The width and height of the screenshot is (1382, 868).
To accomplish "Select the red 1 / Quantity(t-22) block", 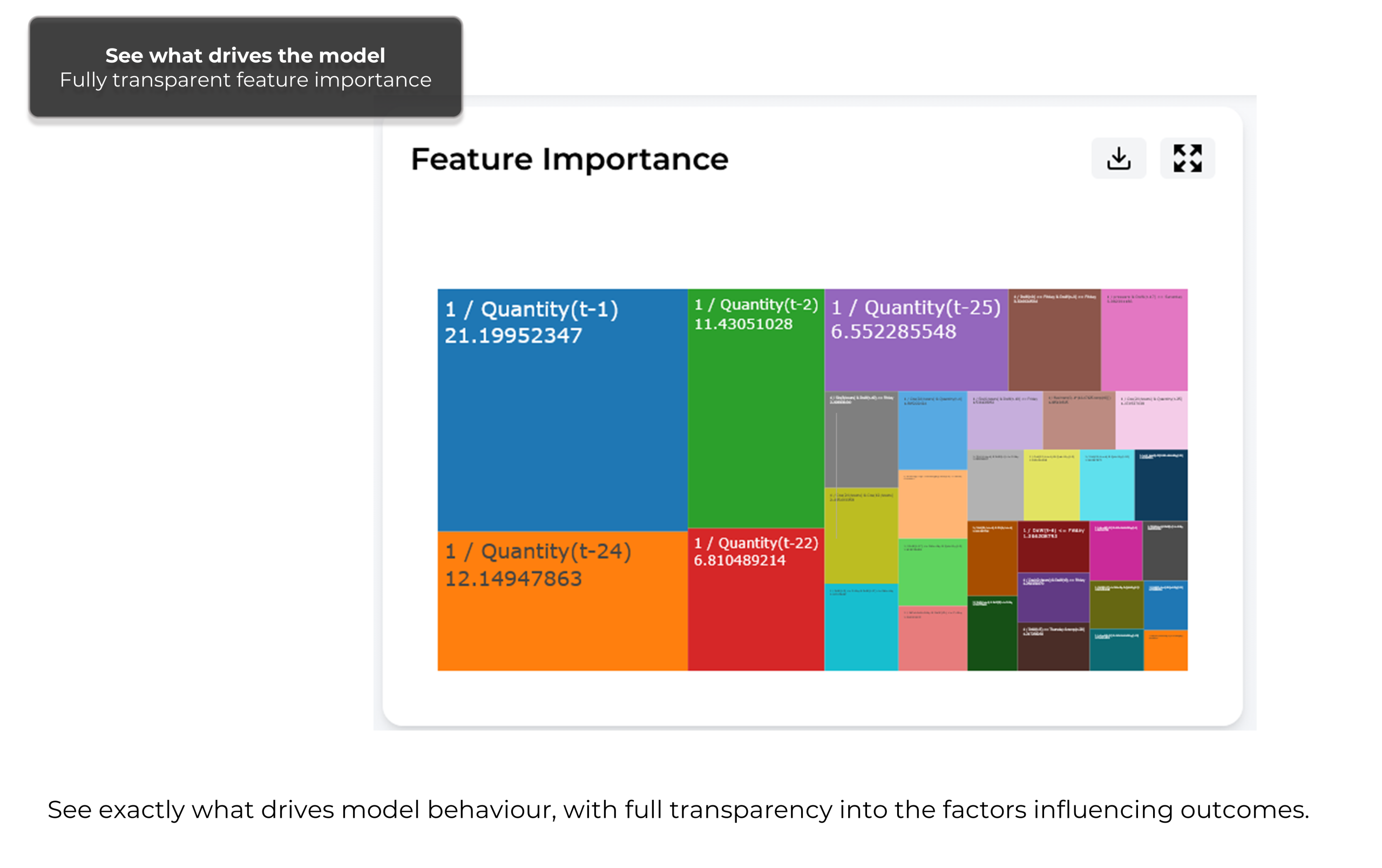I will (756, 600).
